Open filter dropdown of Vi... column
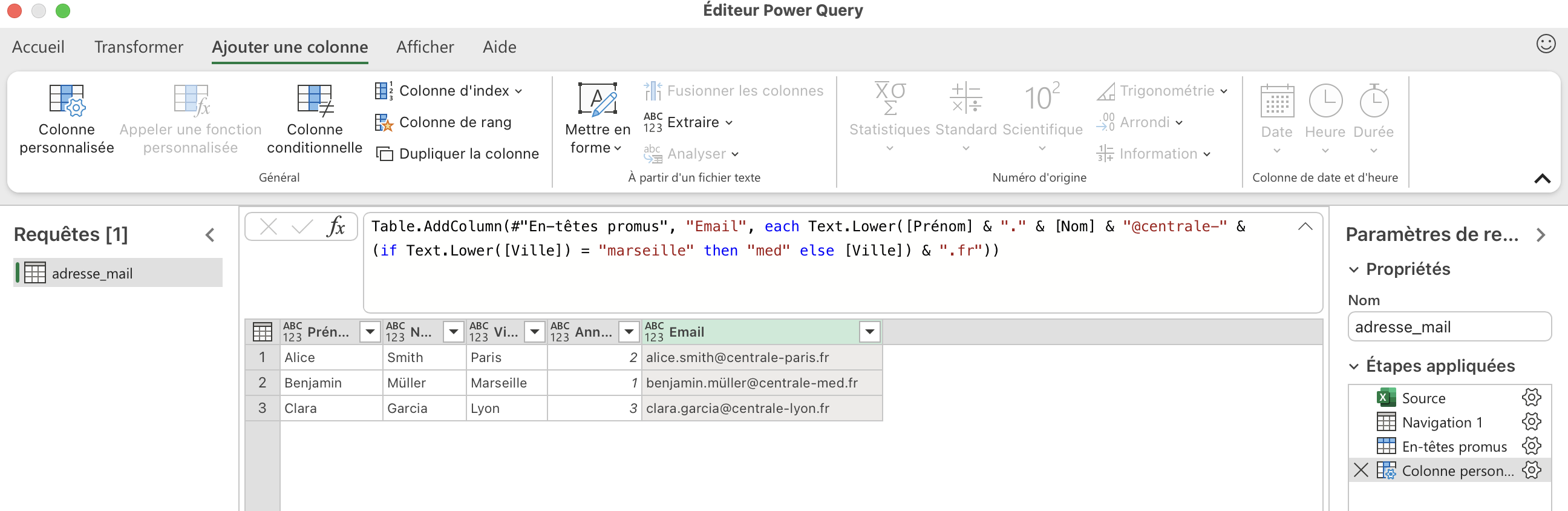Screen dimensions: 1568x511 [534, 332]
